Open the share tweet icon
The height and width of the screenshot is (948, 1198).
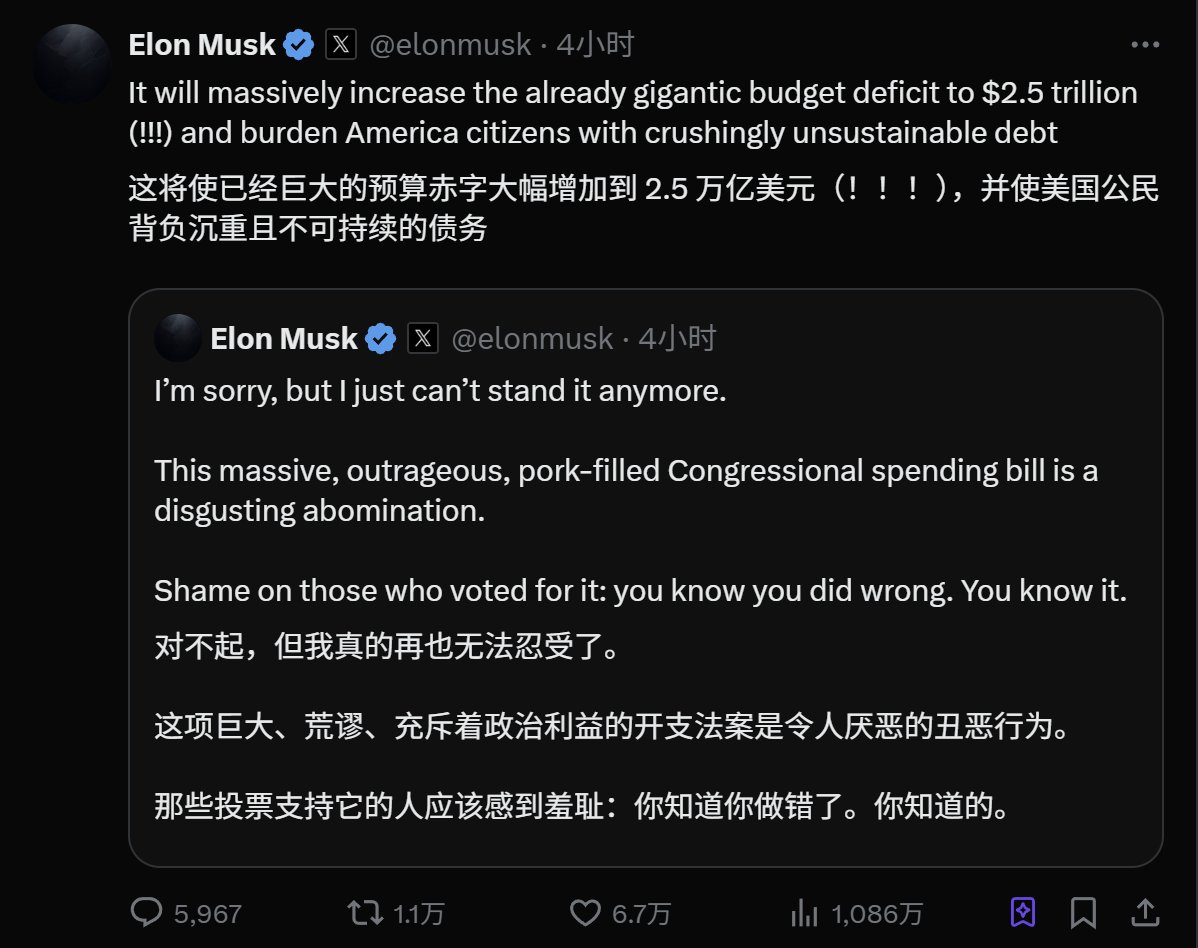pos(1145,912)
